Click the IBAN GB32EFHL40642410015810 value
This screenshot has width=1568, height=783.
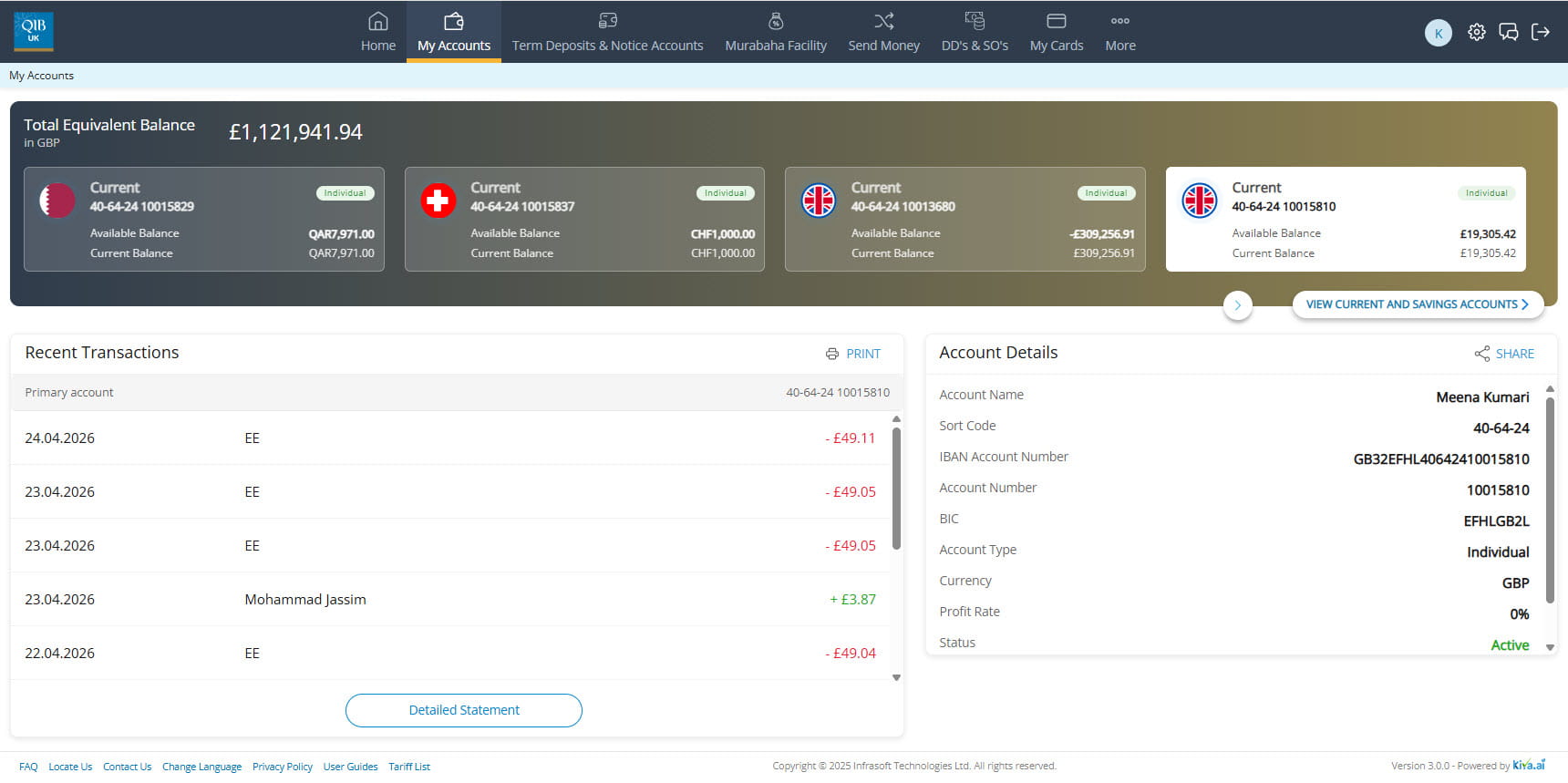(x=1441, y=459)
